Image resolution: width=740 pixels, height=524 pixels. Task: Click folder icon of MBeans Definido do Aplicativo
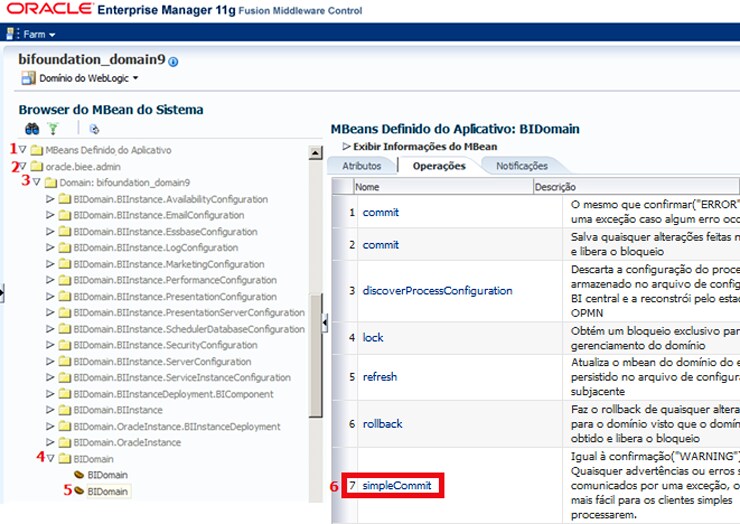click(36, 150)
